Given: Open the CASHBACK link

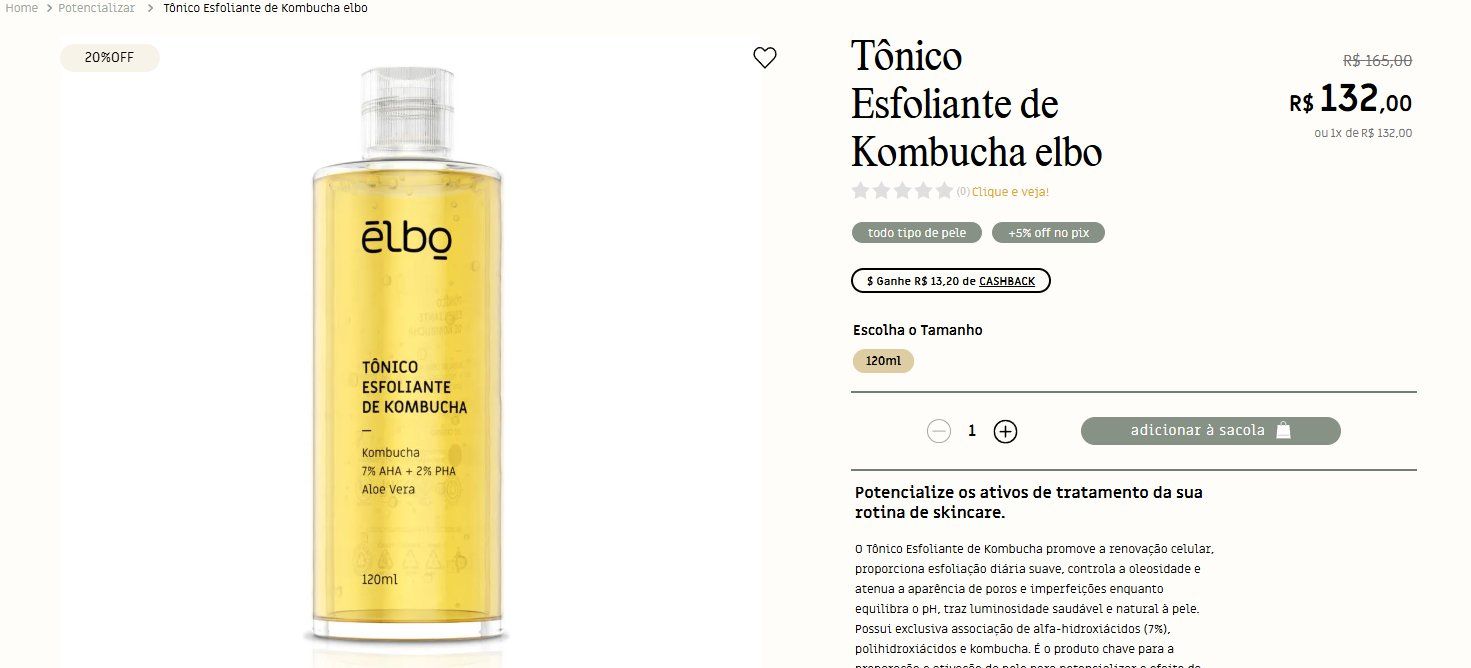Looking at the screenshot, I should [1007, 281].
